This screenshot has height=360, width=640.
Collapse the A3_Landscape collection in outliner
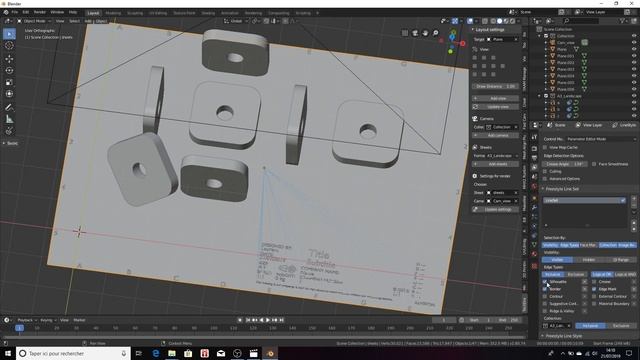click(540, 96)
